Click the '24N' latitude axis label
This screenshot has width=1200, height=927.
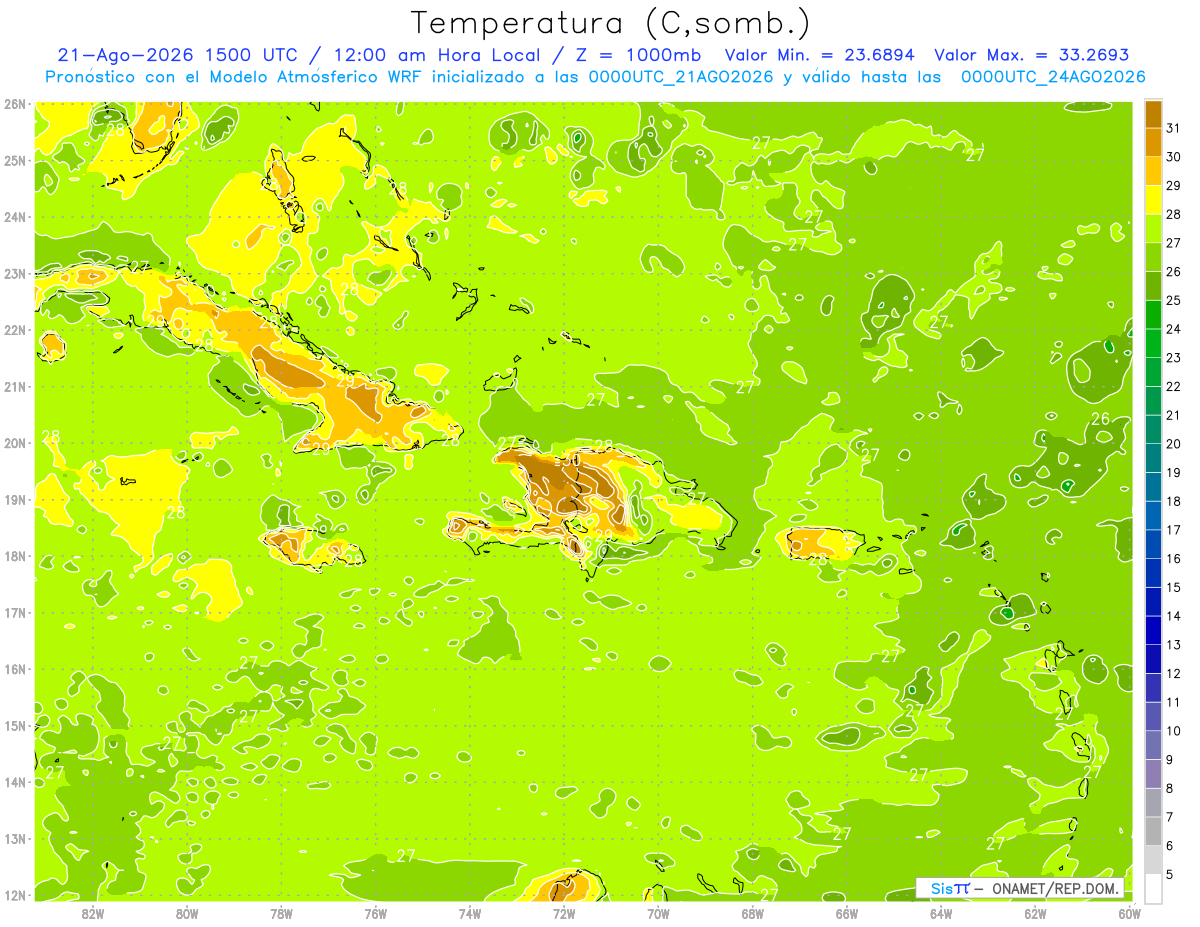tap(15, 217)
